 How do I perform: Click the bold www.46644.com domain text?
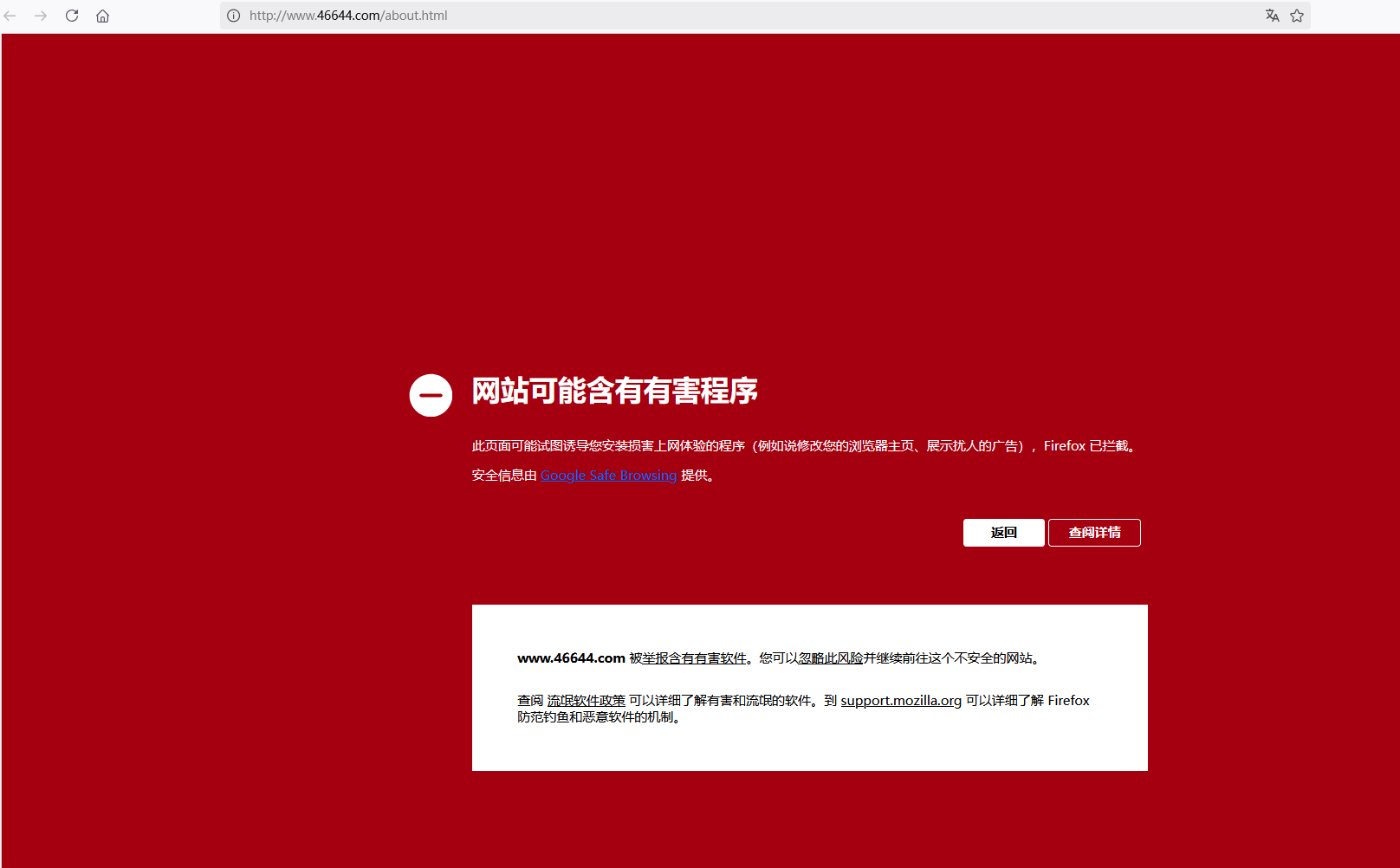point(571,658)
